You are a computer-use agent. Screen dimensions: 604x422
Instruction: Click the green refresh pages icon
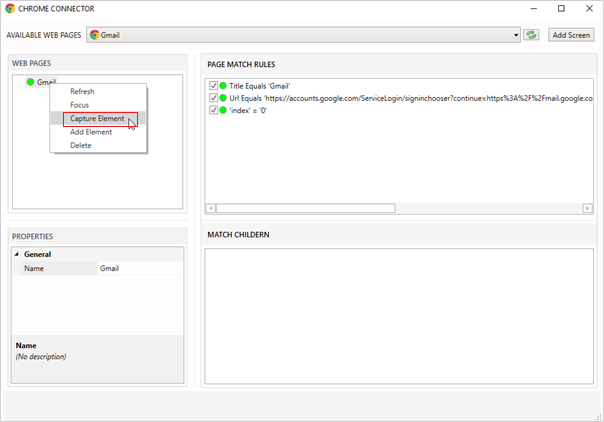(x=531, y=35)
